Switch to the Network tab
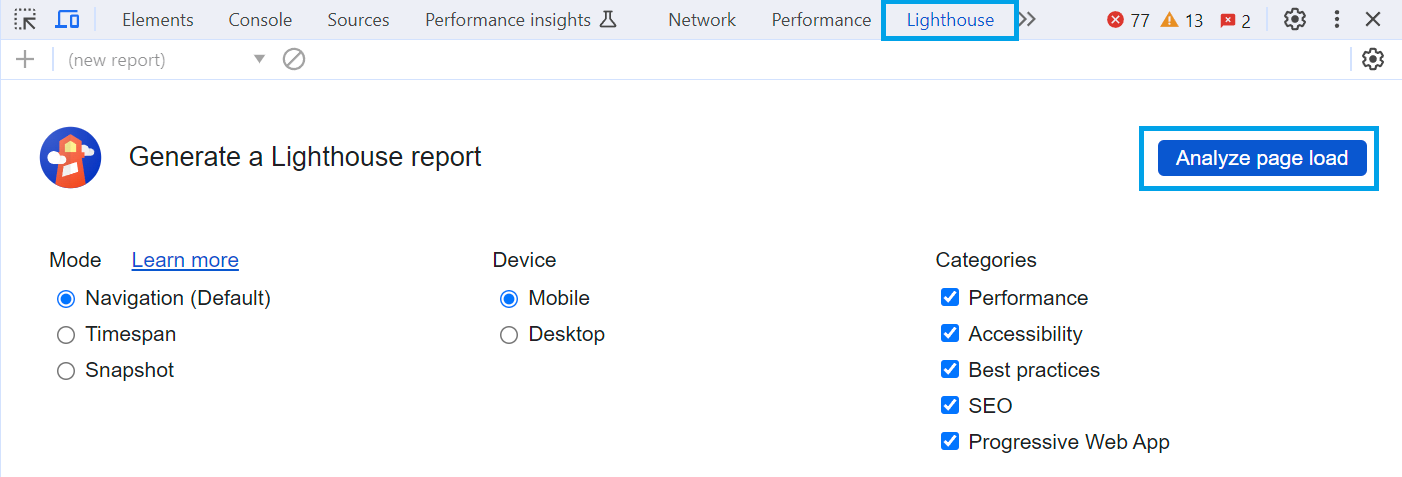This screenshot has height=477, width=1402. point(702,20)
